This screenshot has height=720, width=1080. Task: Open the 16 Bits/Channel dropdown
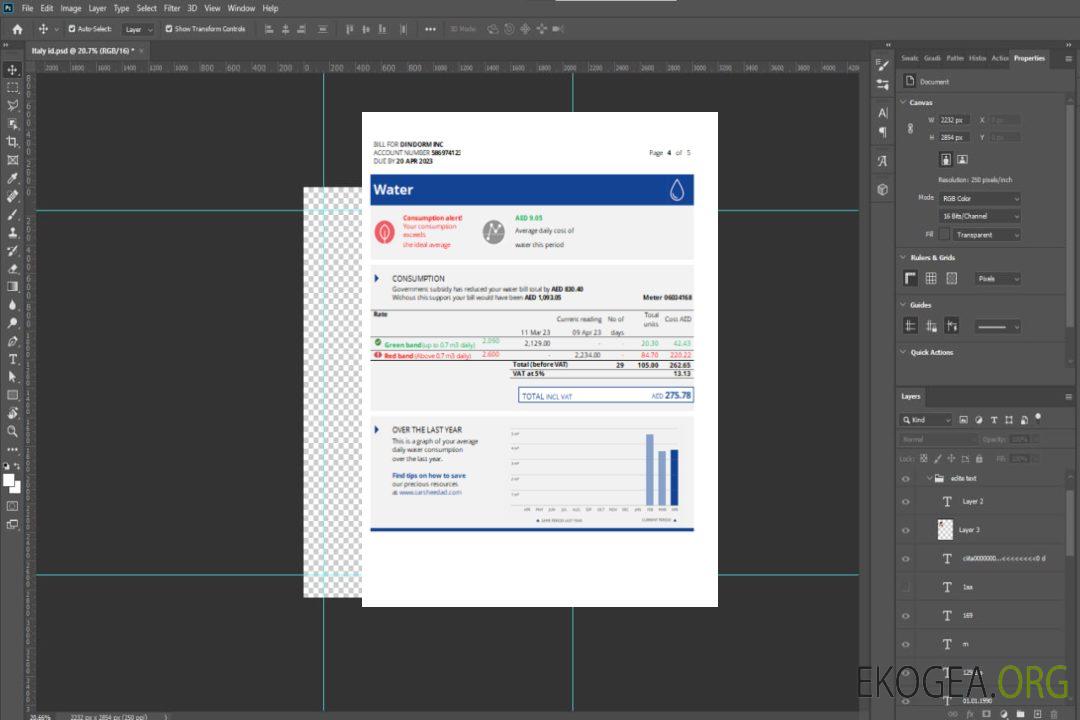click(x=980, y=216)
